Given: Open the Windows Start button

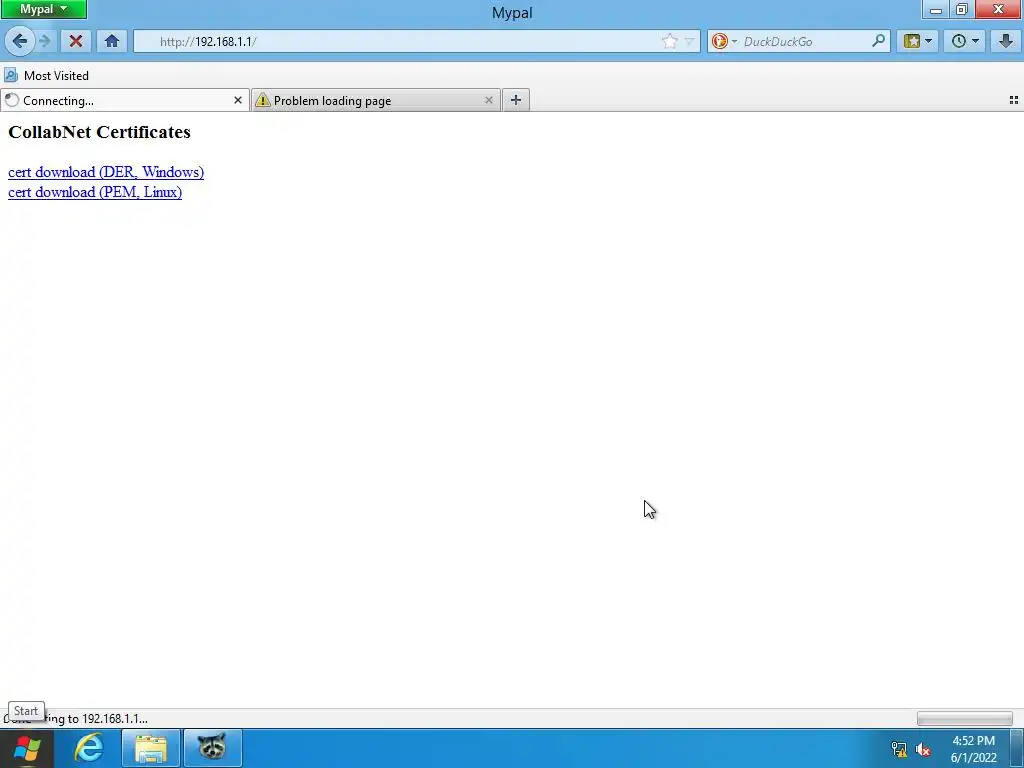Looking at the screenshot, I should (26, 748).
